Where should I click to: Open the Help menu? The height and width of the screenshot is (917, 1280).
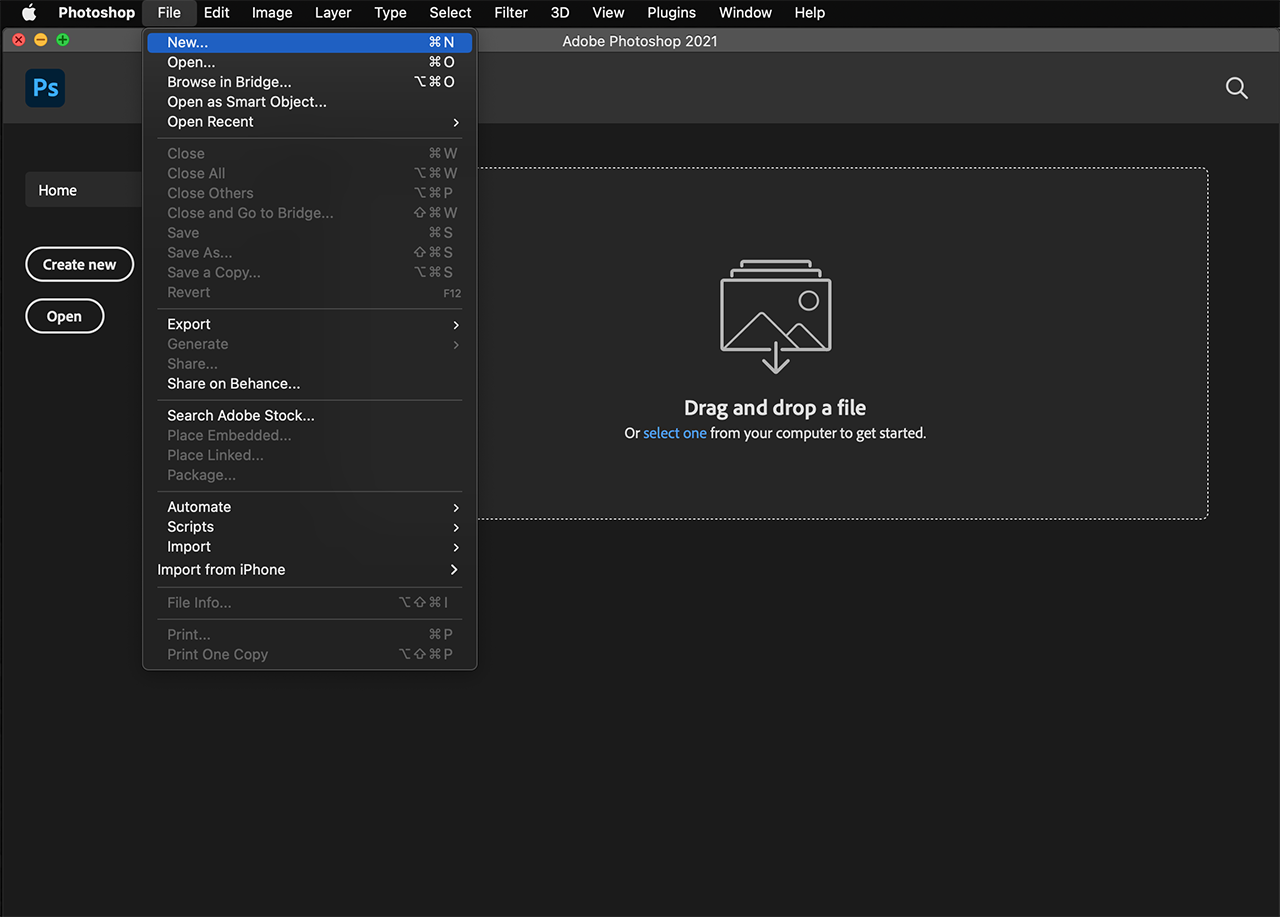(x=810, y=13)
